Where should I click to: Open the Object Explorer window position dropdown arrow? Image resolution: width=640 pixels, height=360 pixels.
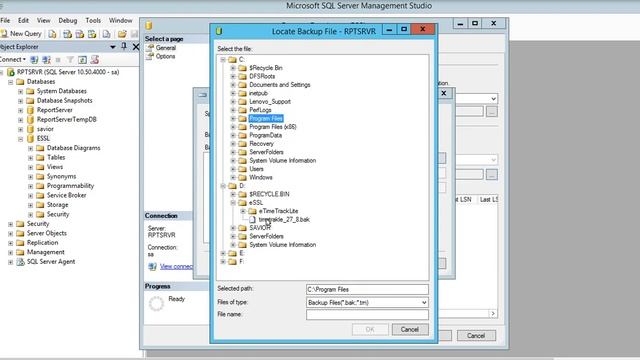(x=113, y=47)
